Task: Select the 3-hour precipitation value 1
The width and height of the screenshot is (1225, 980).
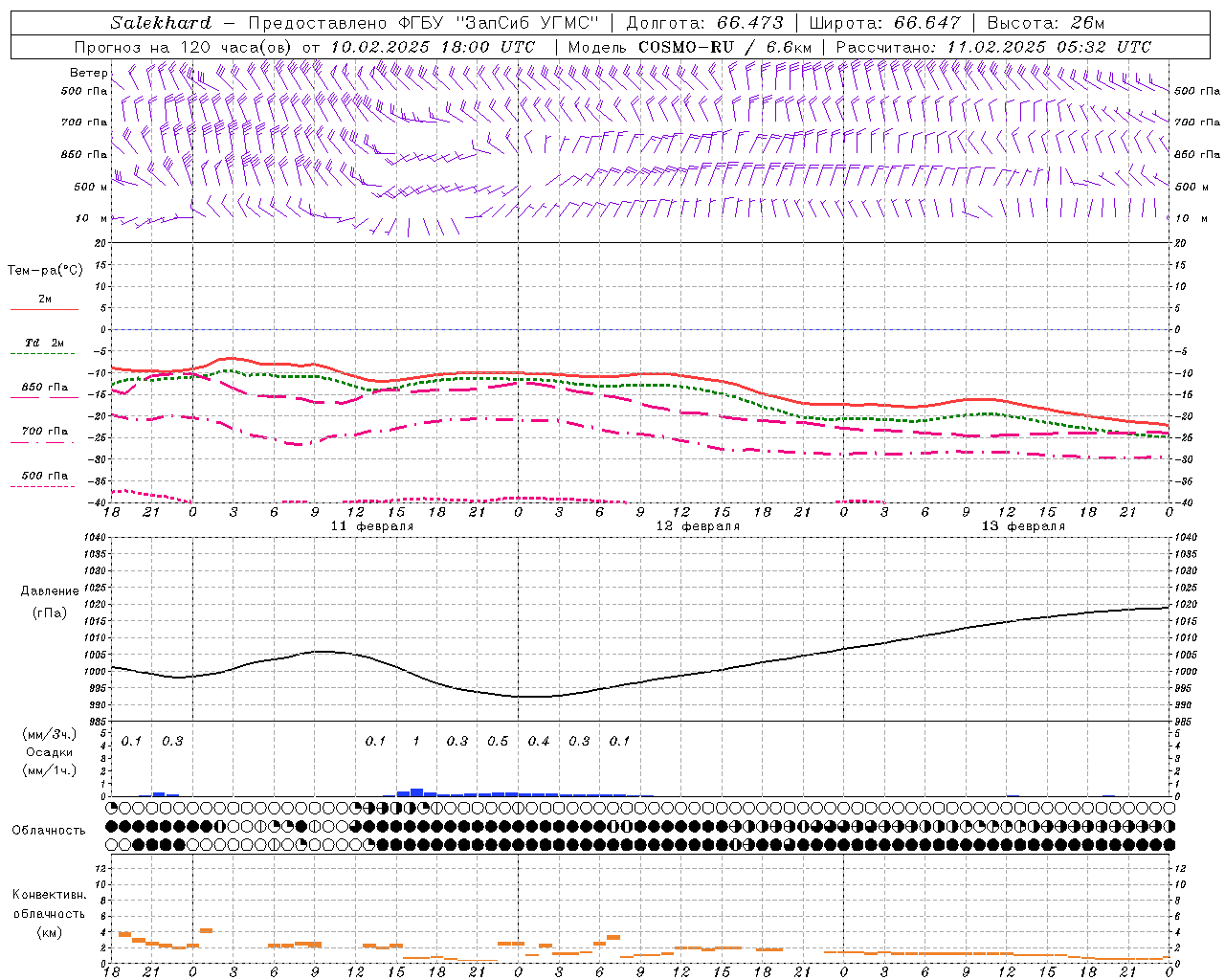Action: pyautogui.click(x=416, y=741)
